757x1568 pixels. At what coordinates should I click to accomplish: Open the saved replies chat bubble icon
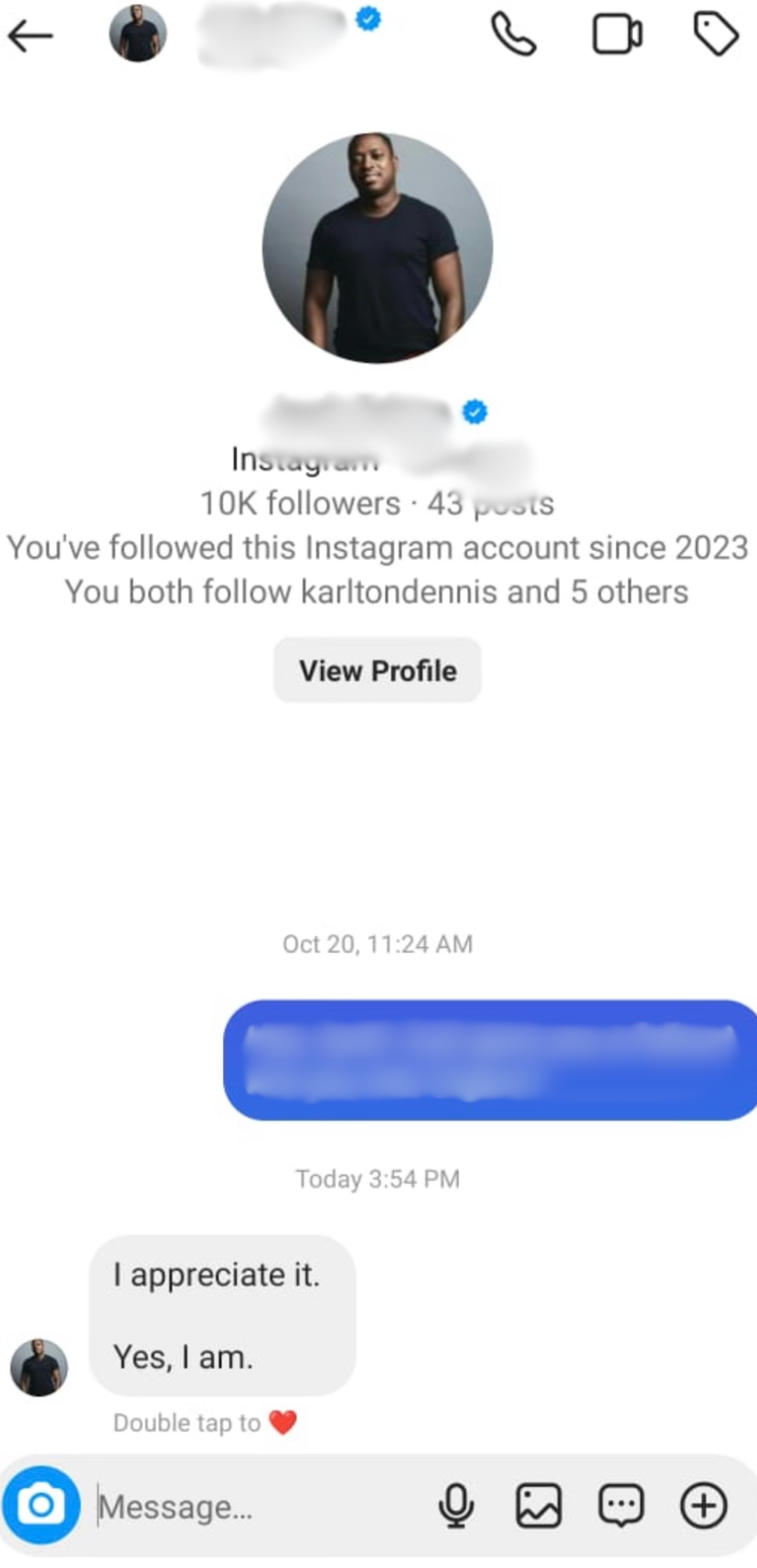(621, 1505)
